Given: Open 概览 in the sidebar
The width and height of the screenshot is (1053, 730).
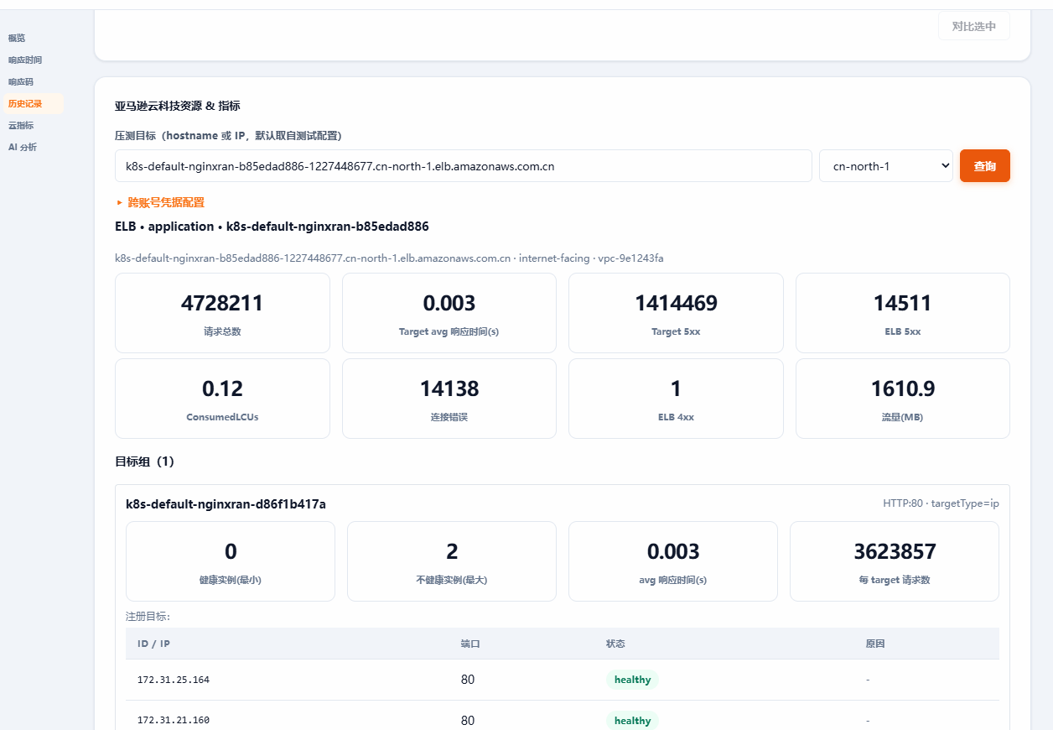Looking at the screenshot, I should (17, 38).
